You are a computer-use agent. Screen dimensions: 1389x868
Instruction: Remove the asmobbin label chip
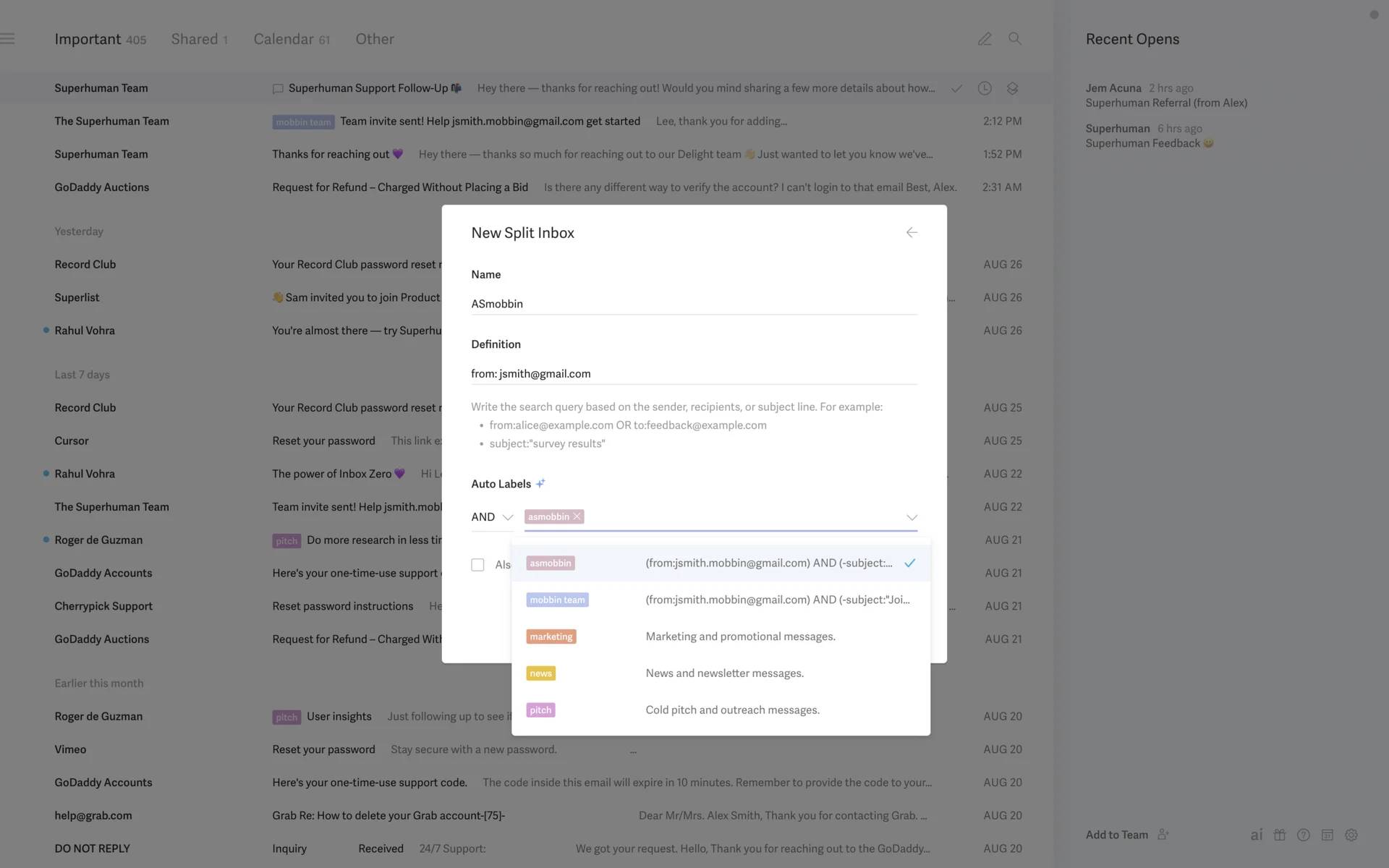click(577, 516)
